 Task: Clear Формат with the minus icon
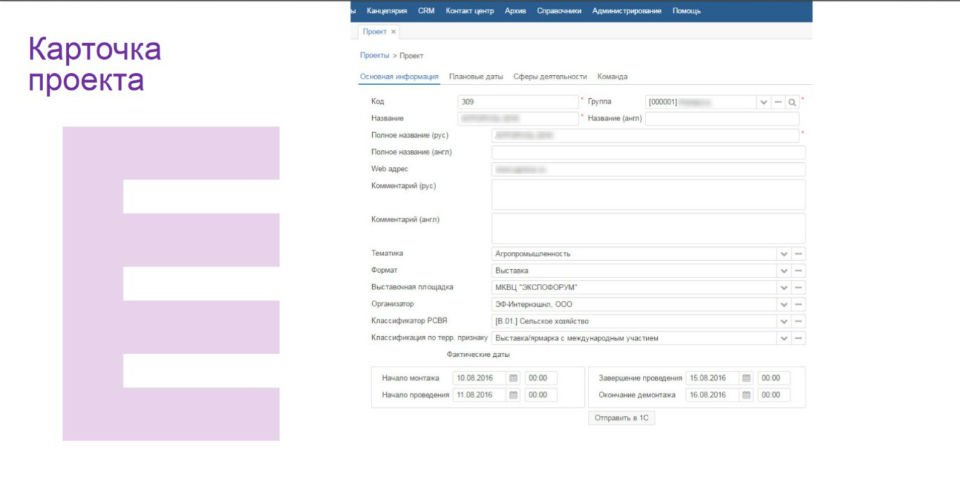coord(798,271)
